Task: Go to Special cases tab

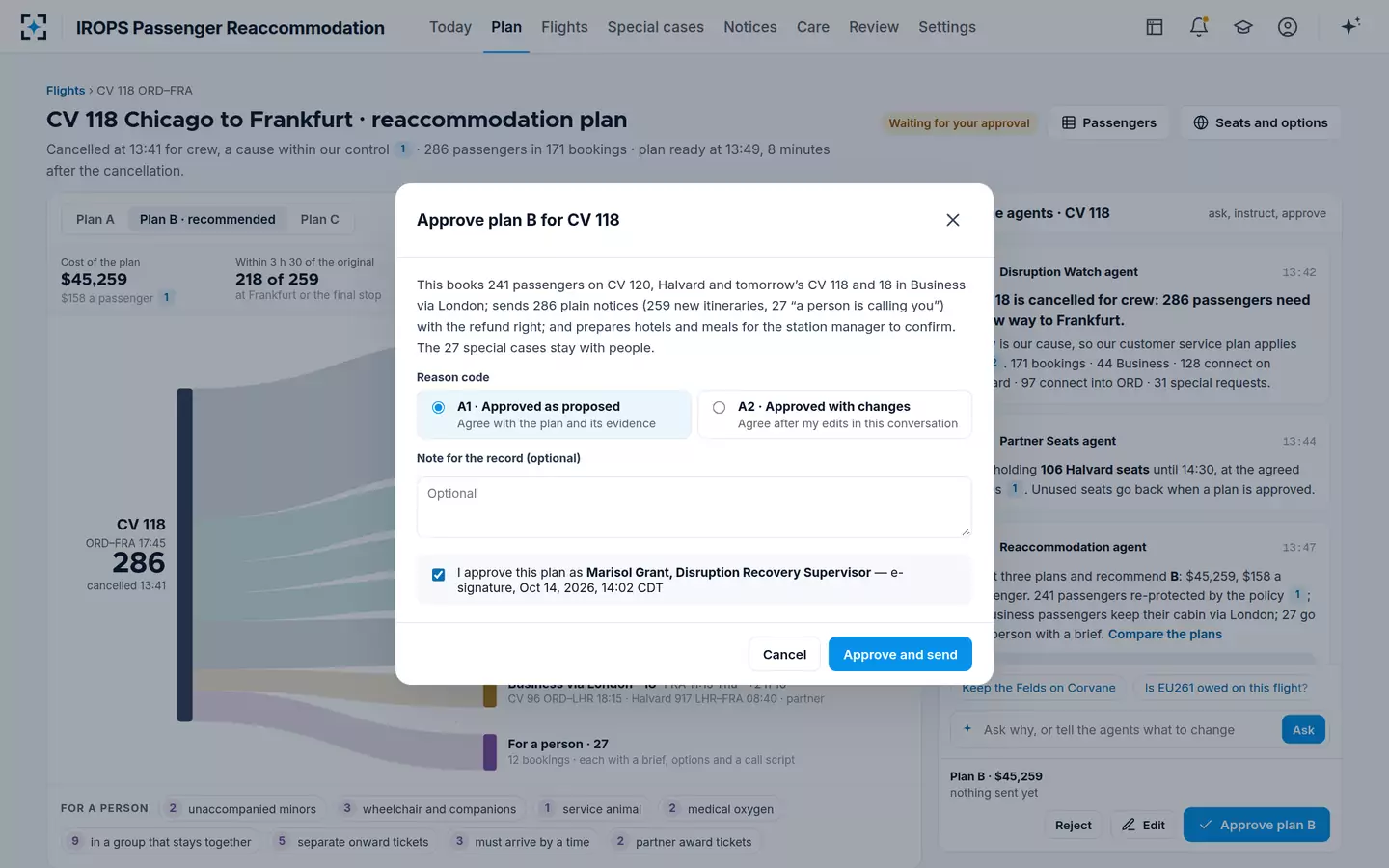Action: coord(656,27)
